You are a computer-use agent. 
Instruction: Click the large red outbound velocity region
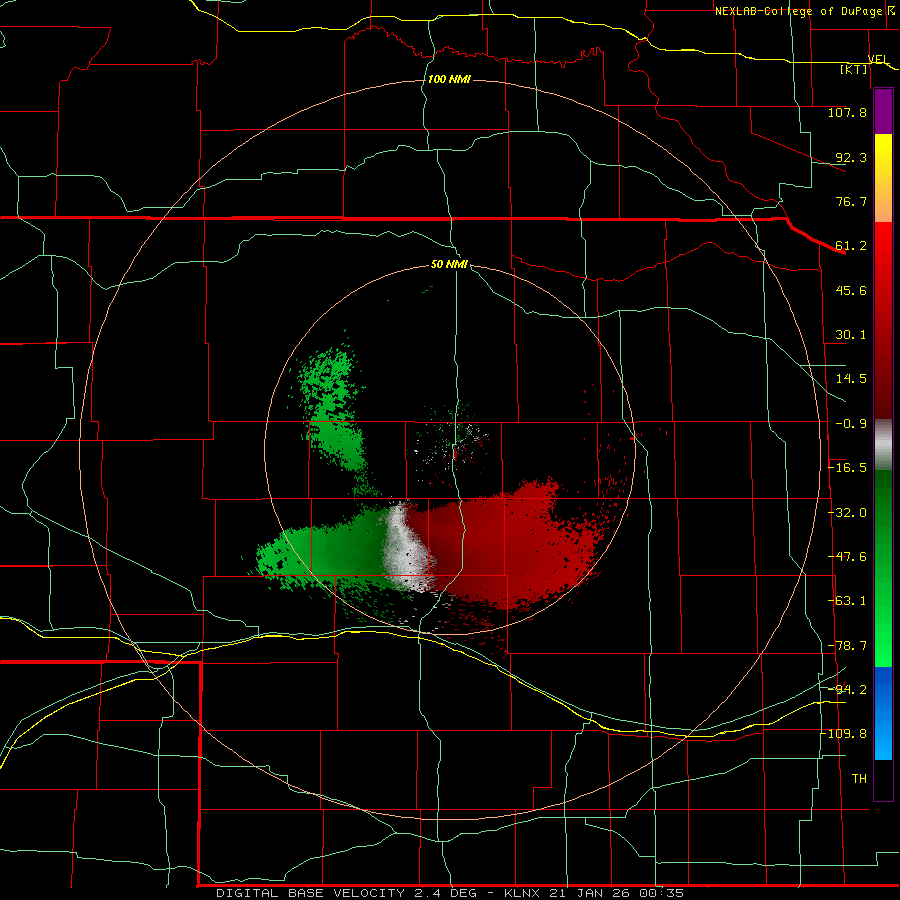tap(505, 545)
